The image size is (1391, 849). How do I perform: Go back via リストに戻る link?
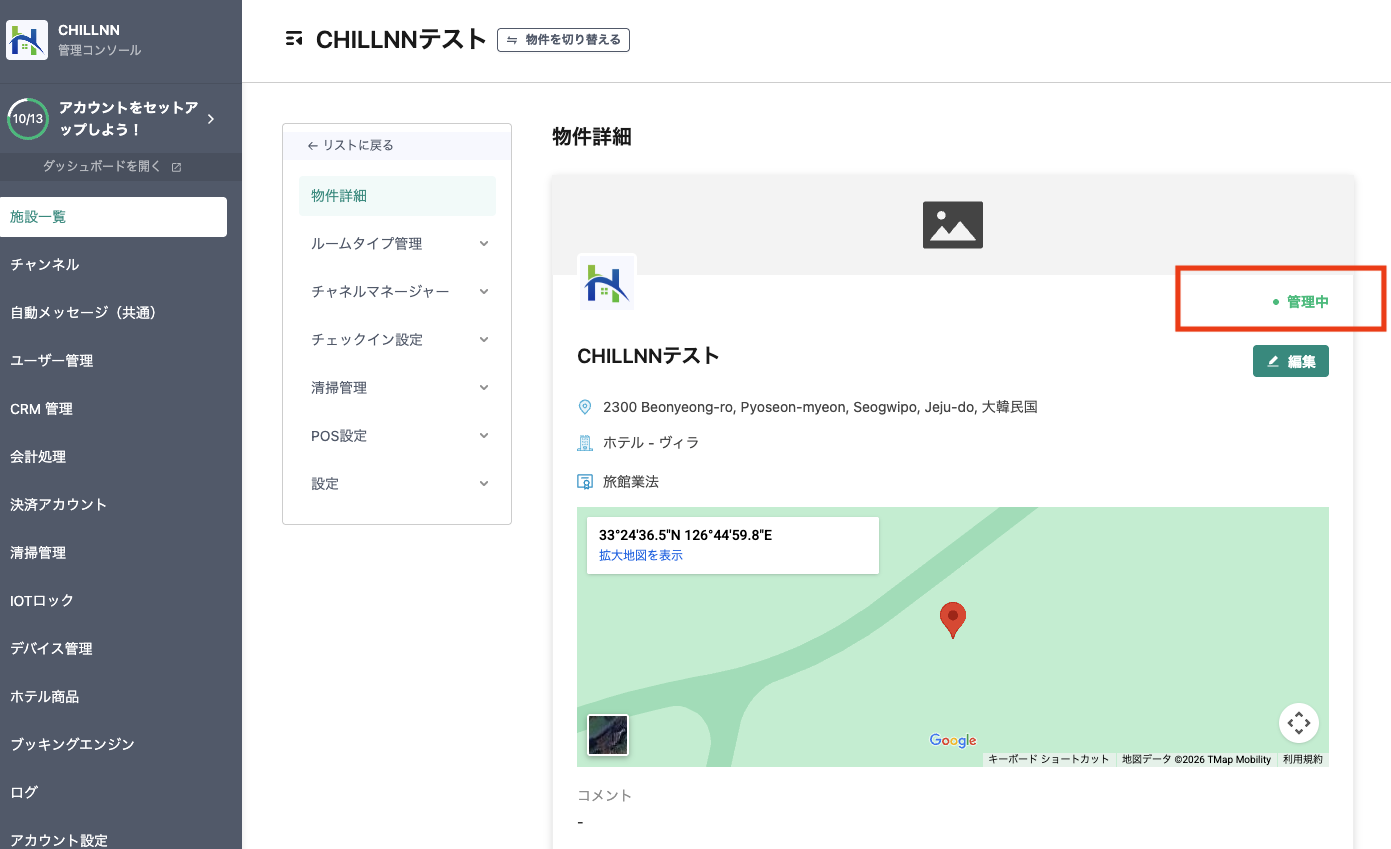coord(351,145)
